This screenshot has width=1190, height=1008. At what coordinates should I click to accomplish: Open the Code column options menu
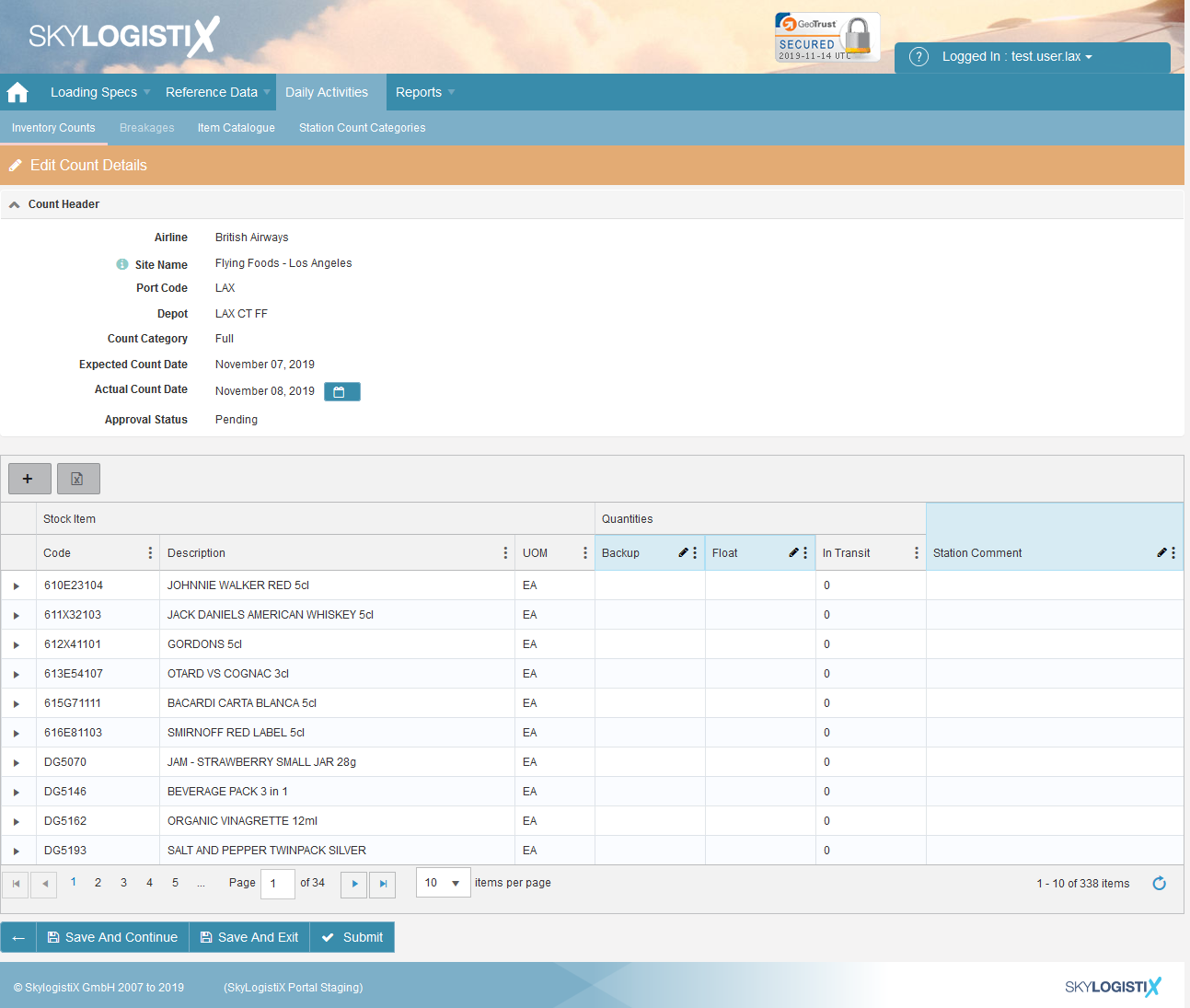(150, 553)
